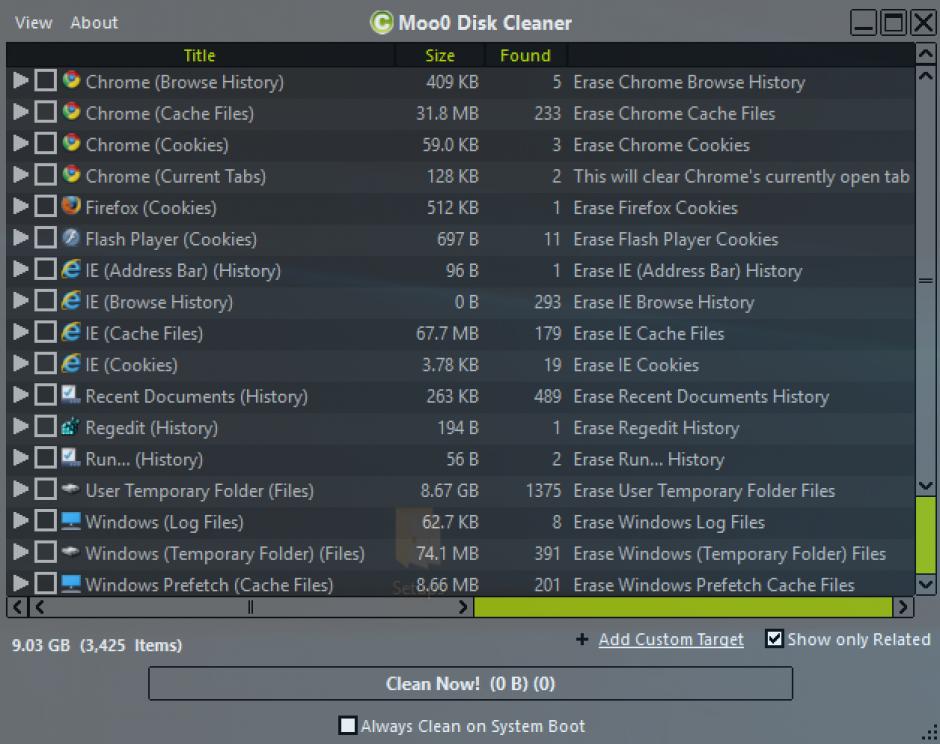Click the Chrome icon beside Browse History
The width and height of the screenshot is (940, 744).
tap(71, 80)
